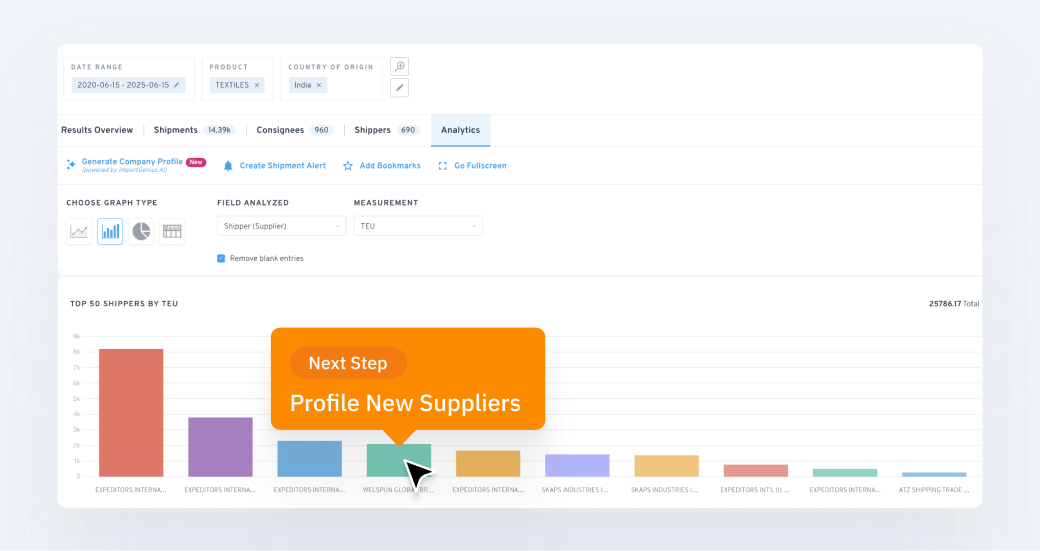Click the 25786.17 Total value text
This screenshot has height=551, width=1040.
point(954,304)
